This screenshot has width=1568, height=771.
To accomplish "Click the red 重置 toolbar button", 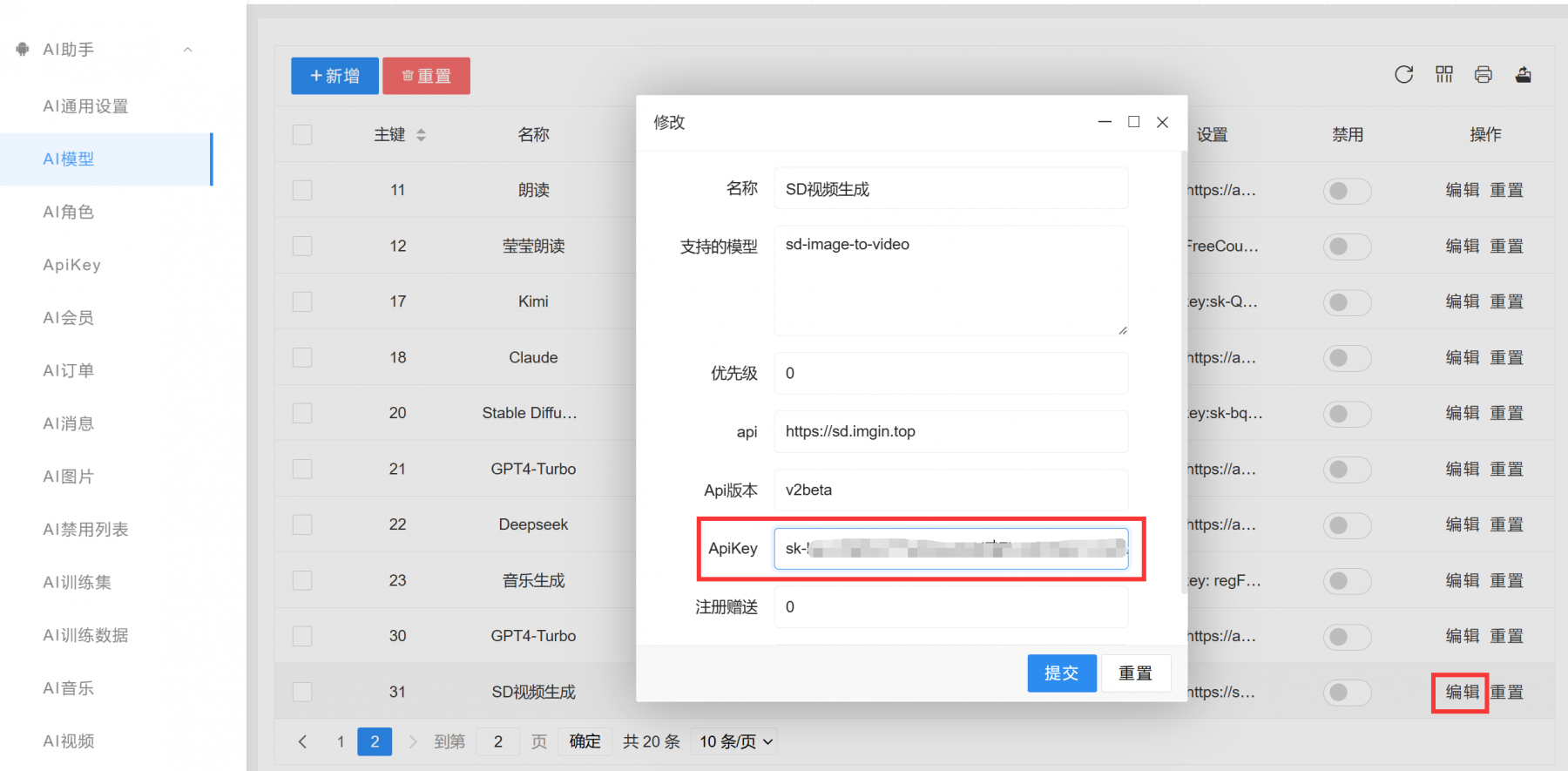I will click(x=426, y=76).
